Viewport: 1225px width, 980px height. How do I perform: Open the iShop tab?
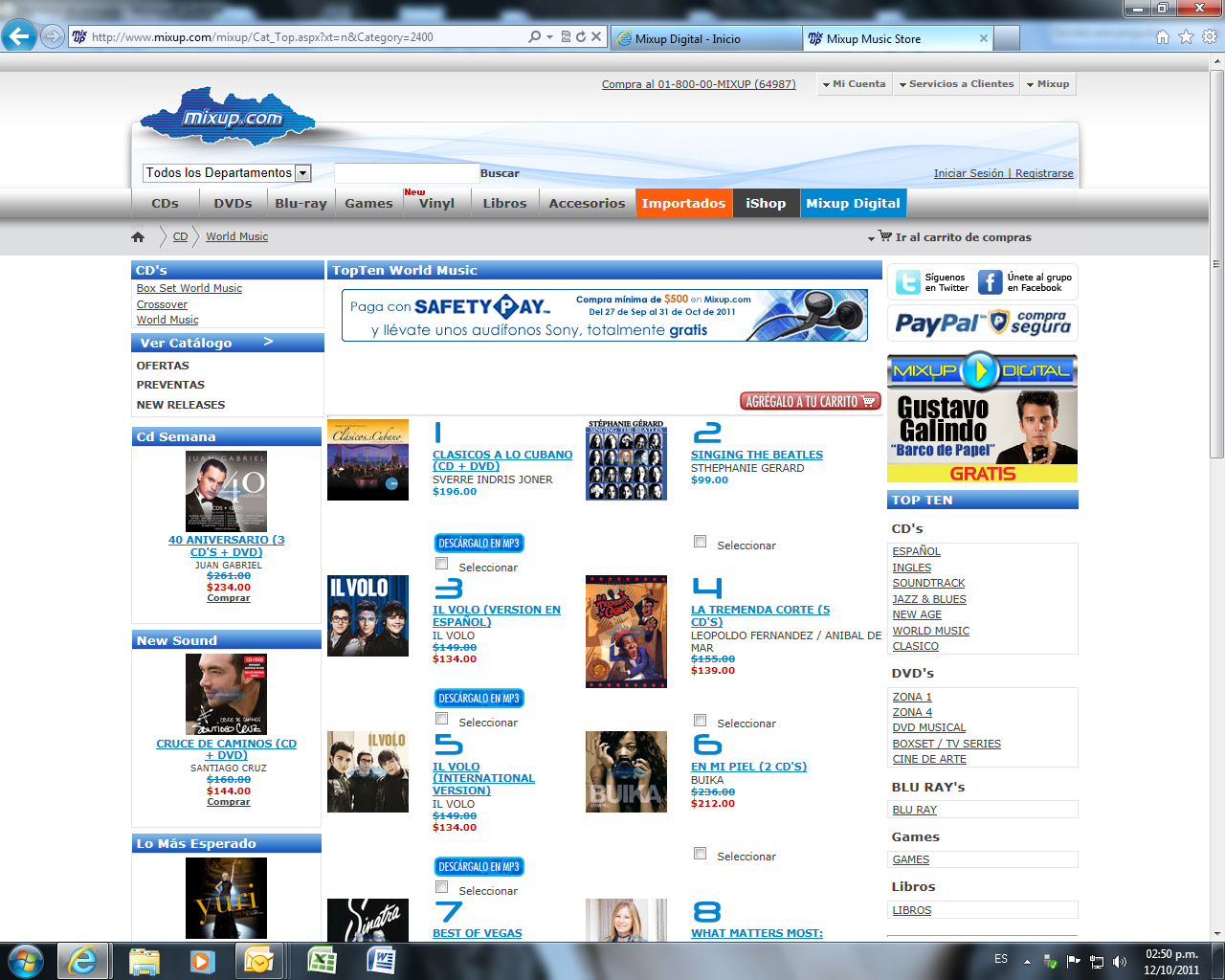click(766, 203)
